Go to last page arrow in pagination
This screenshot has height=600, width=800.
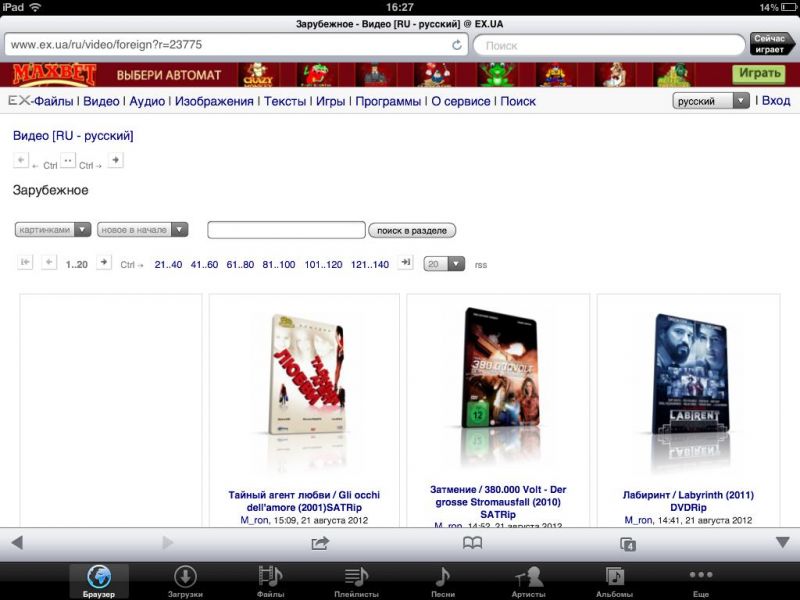(405, 263)
